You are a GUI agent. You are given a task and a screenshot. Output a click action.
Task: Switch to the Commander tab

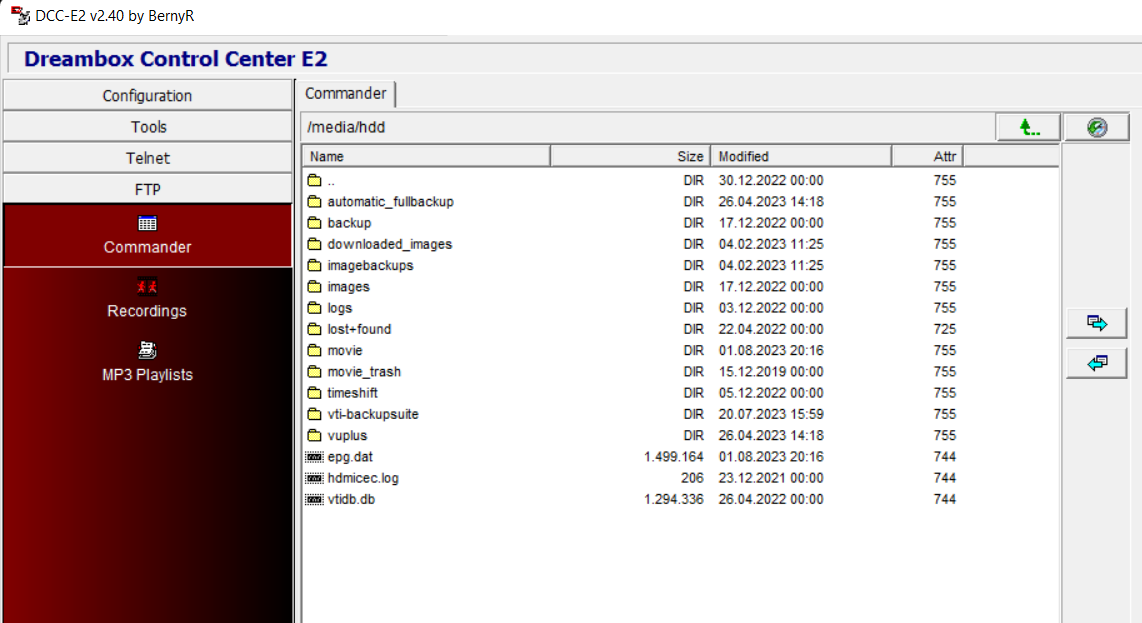[x=345, y=93]
